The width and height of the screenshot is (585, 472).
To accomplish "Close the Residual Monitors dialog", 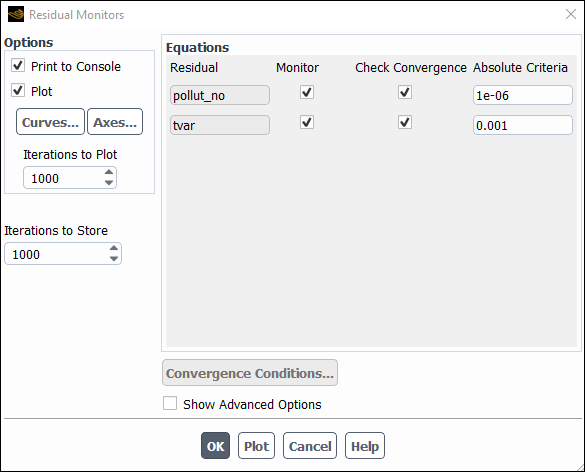I will click(570, 15).
